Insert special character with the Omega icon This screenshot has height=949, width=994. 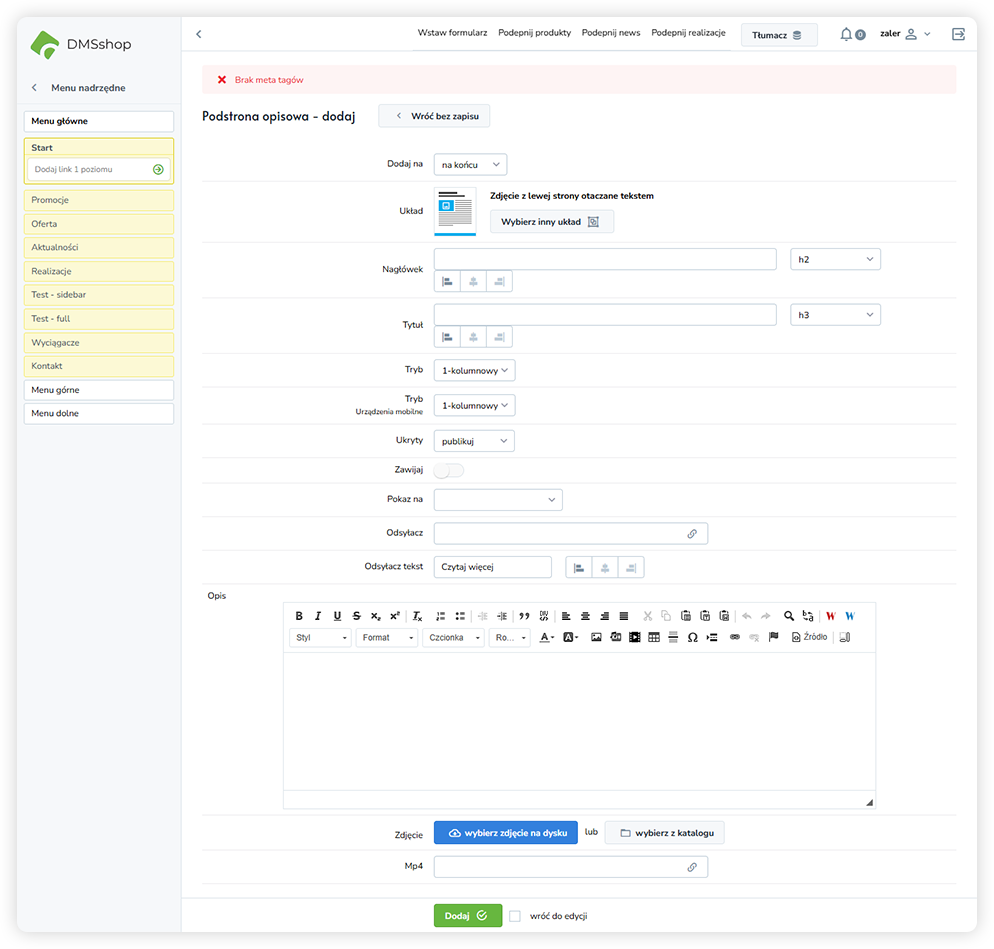pyautogui.click(x=692, y=637)
